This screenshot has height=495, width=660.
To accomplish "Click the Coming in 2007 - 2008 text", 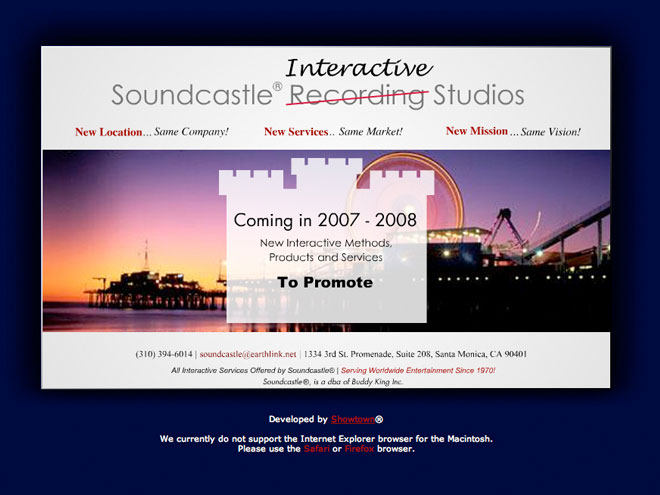I will tap(325, 220).
